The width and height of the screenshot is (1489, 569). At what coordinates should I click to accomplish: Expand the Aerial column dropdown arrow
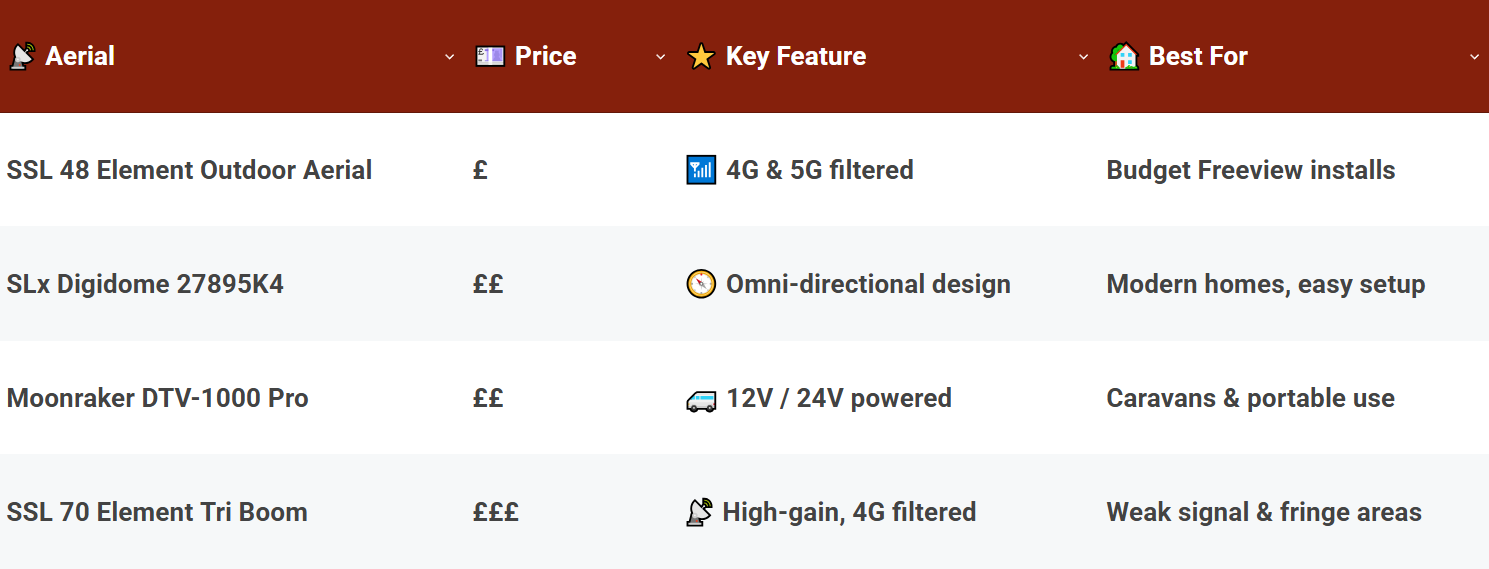pyautogui.click(x=450, y=57)
